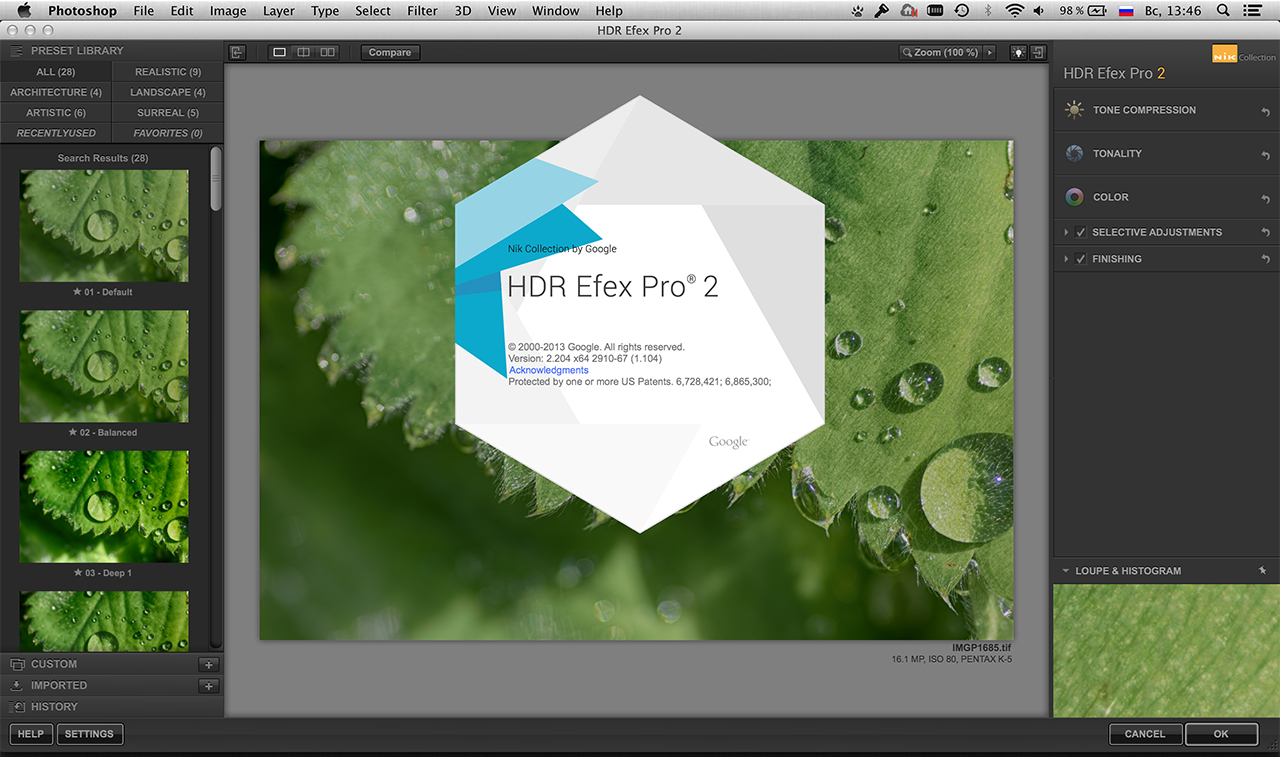Reset Color with its undo arrow
Viewport: 1280px width, 757px height.
[1265, 199]
